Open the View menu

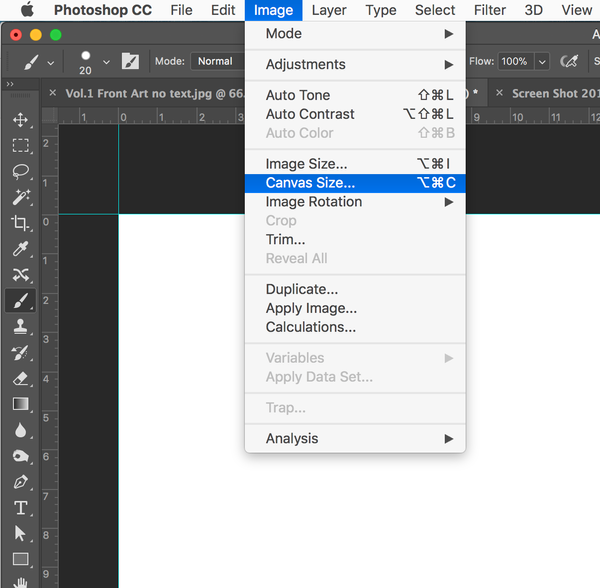[577, 10]
